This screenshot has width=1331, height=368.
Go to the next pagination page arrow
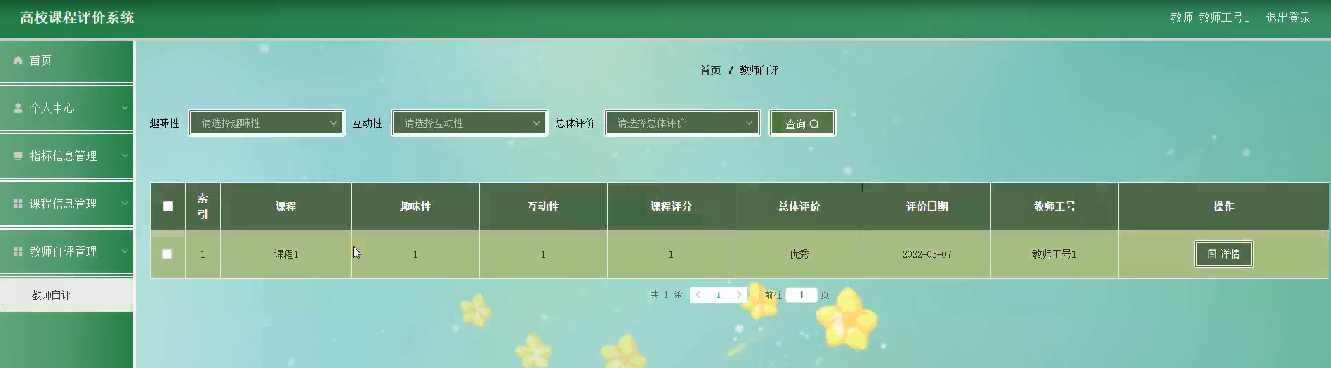[x=738, y=295]
